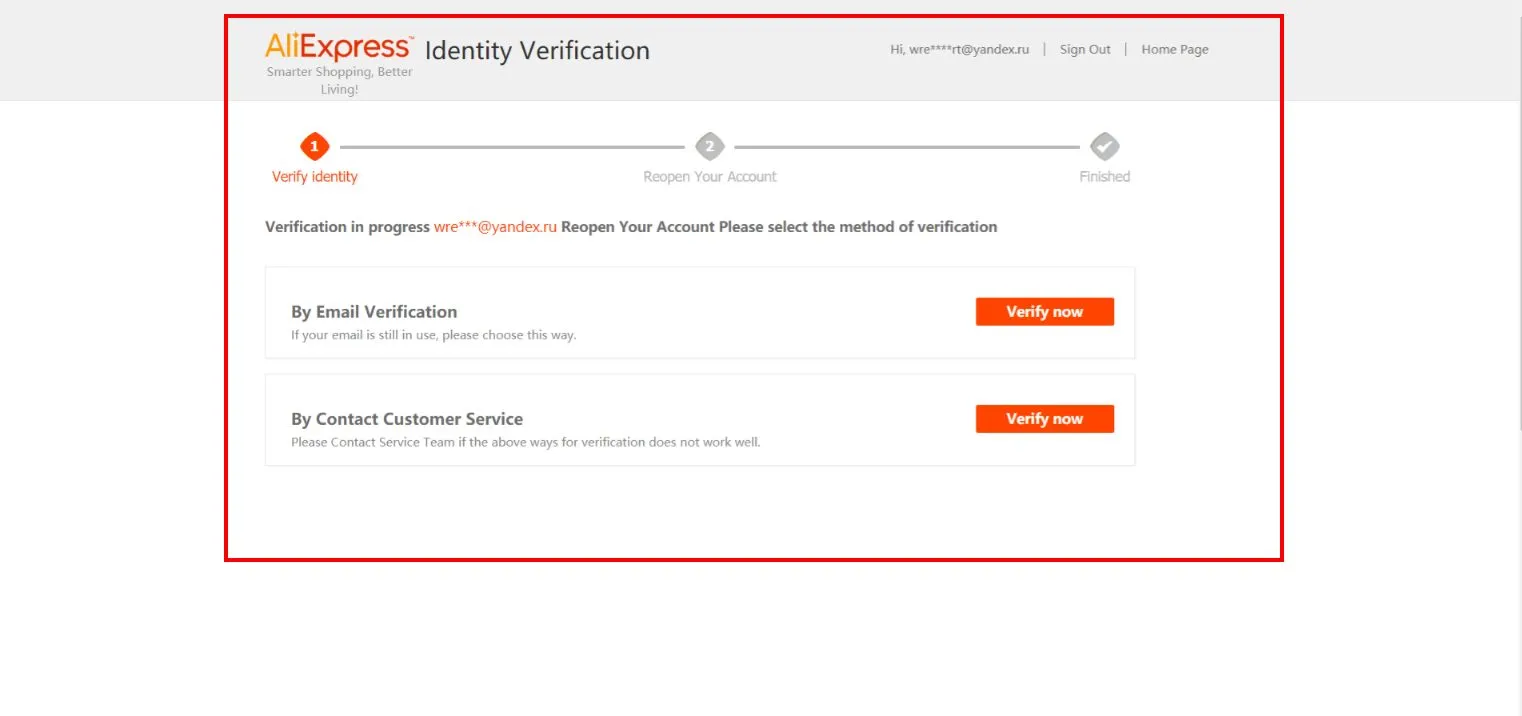Viewport: 1522px width, 716px height.
Task: Select the By Contact Customer Service heading
Action: (407, 419)
